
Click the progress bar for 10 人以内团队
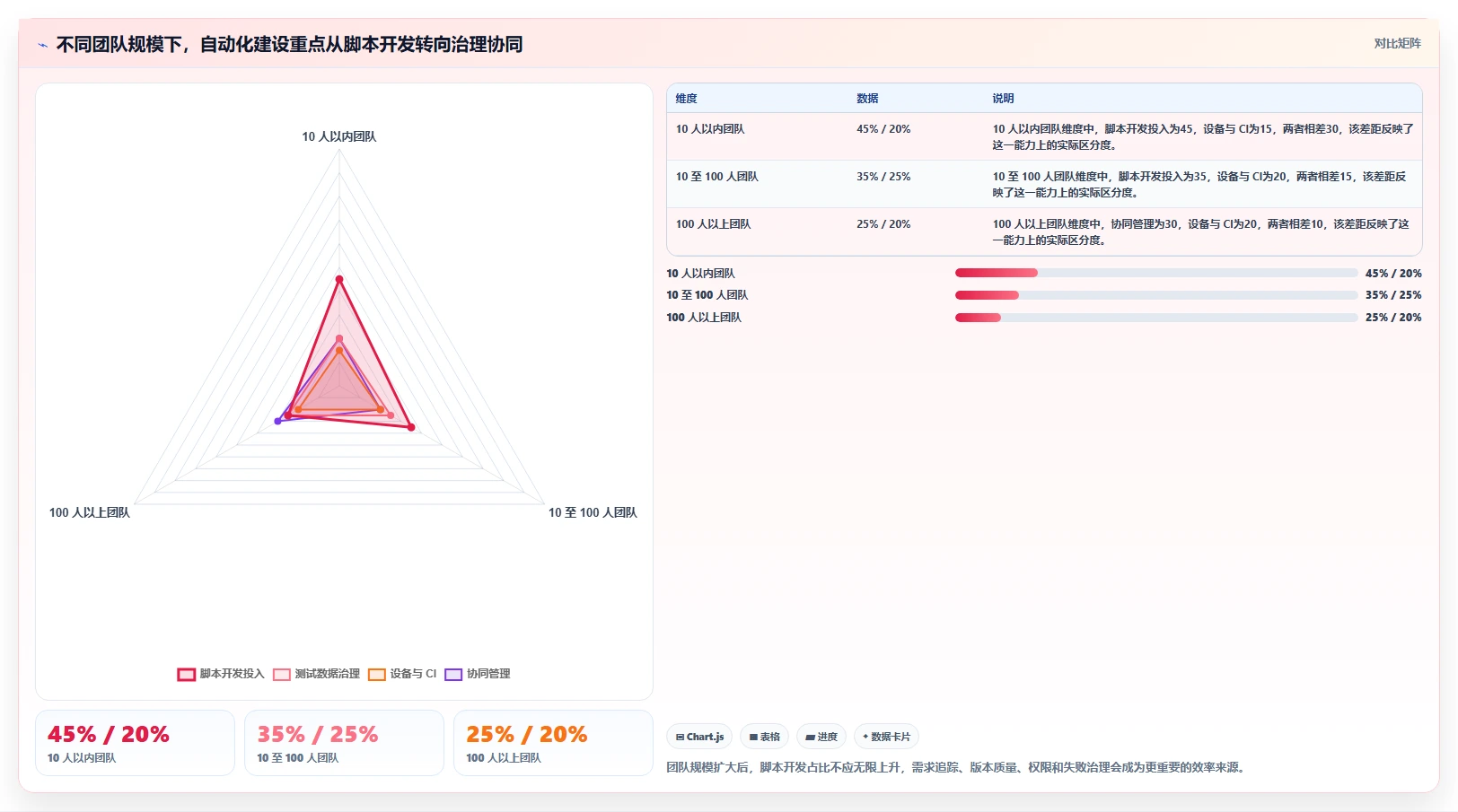click(1156, 273)
